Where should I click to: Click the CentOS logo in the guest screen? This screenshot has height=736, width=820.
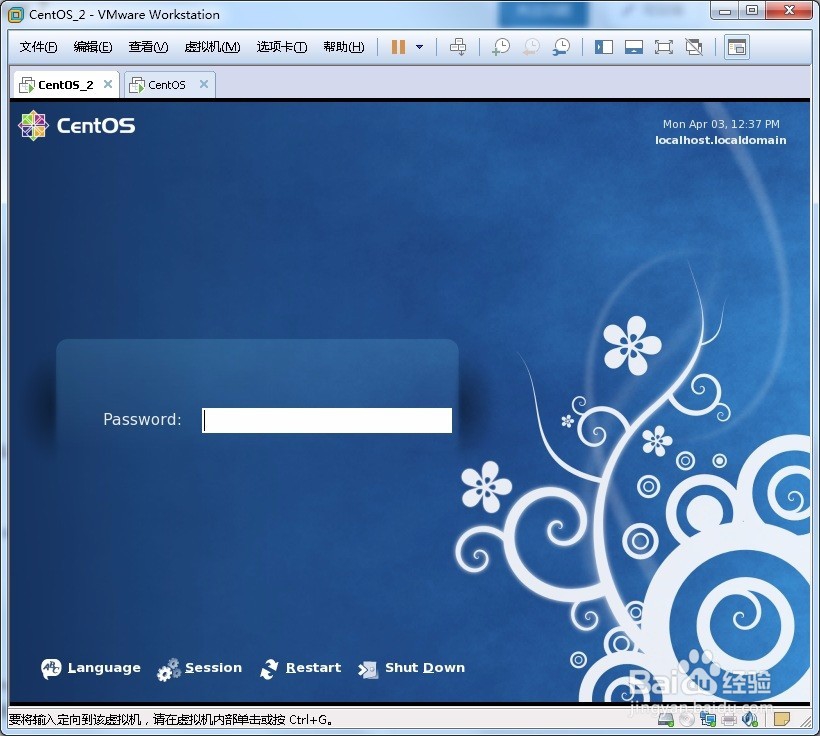76,126
